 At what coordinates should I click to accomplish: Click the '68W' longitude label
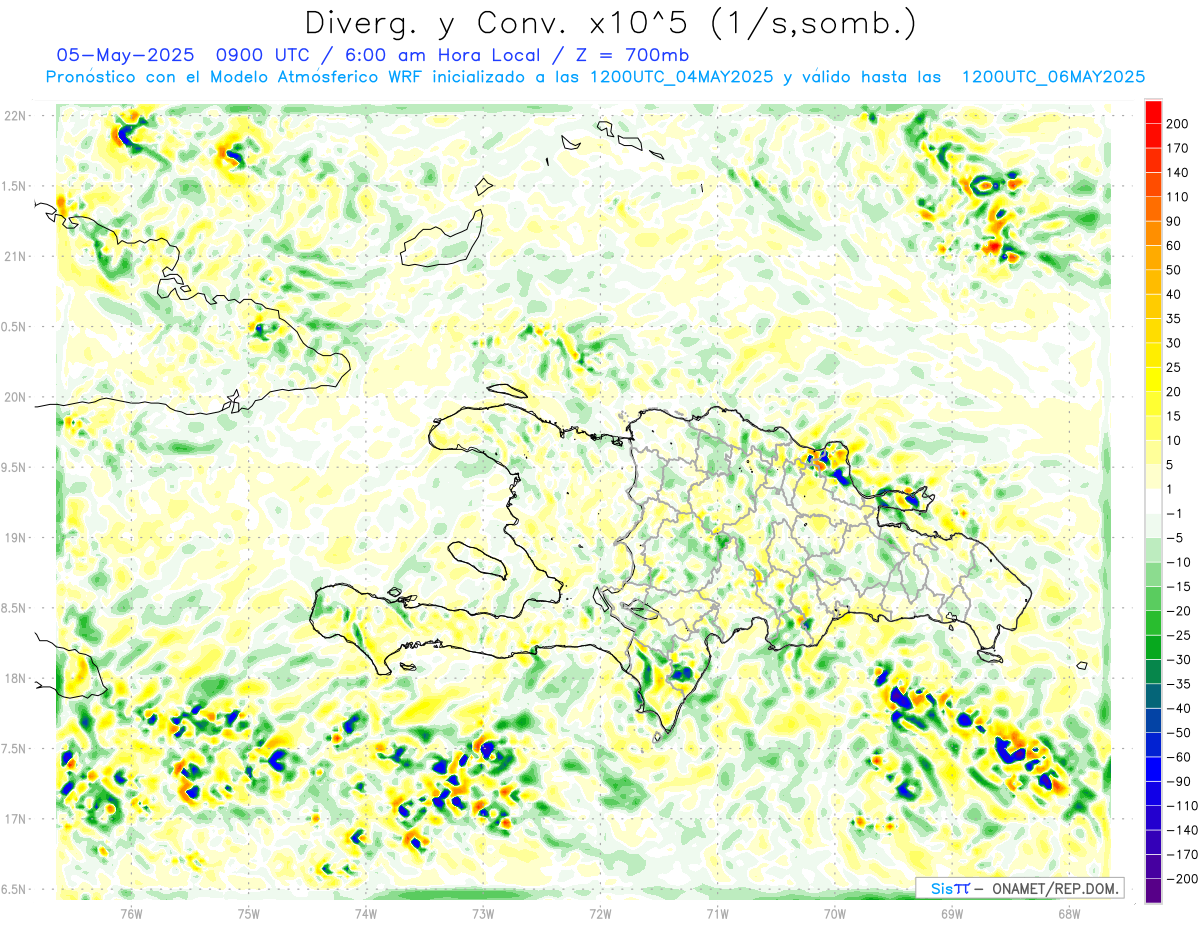(x=1069, y=914)
